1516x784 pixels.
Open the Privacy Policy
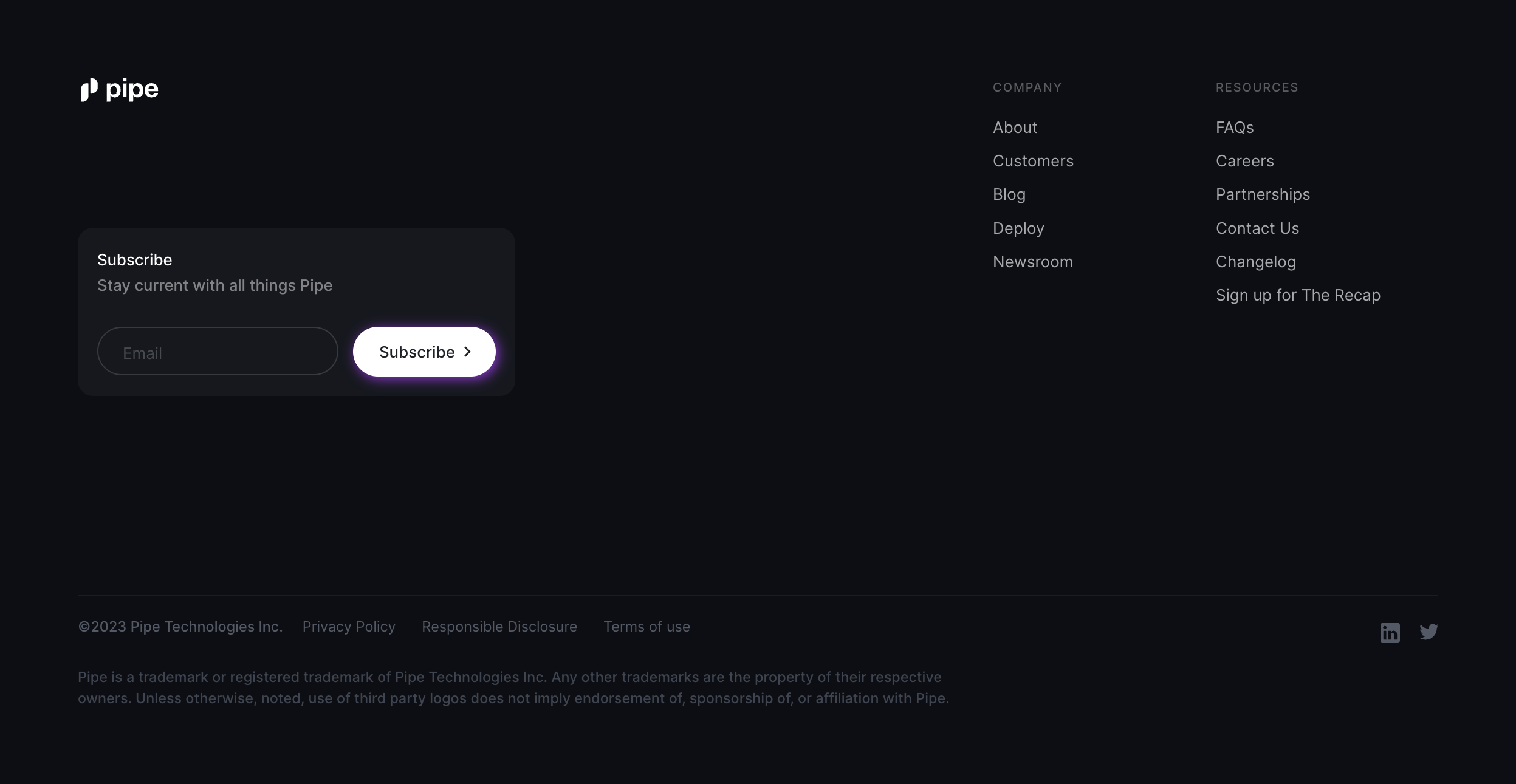[349, 626]
